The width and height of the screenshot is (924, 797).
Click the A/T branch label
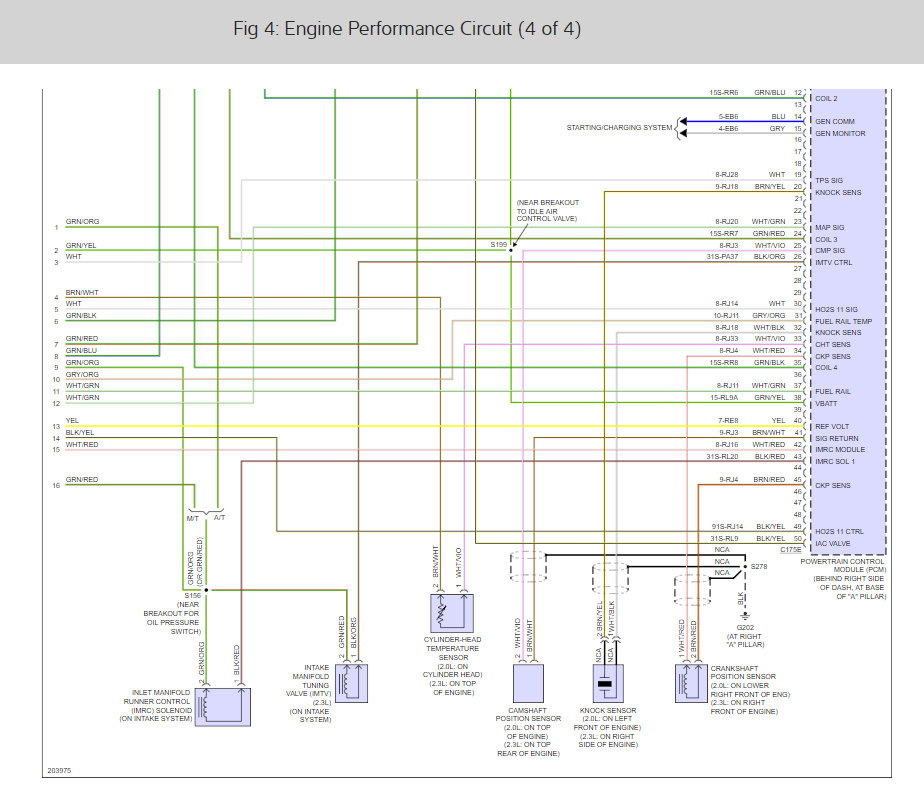point(219,518)
